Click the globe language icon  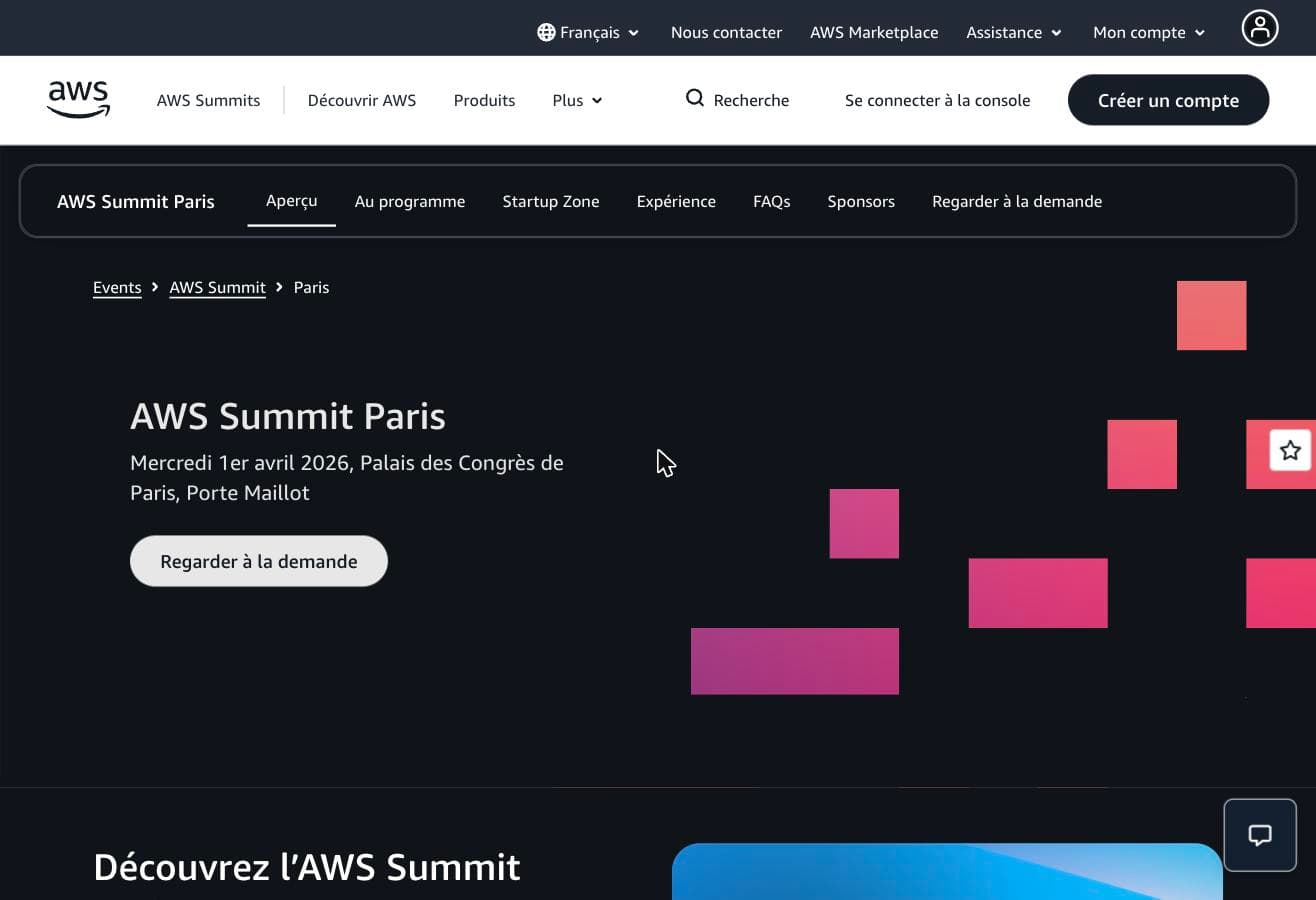(546, 32)
